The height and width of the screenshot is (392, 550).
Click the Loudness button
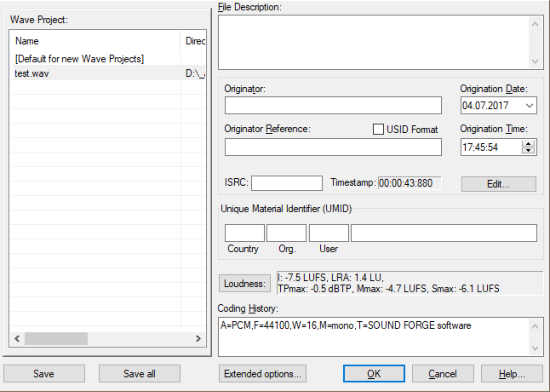click(x=245, y=283)
